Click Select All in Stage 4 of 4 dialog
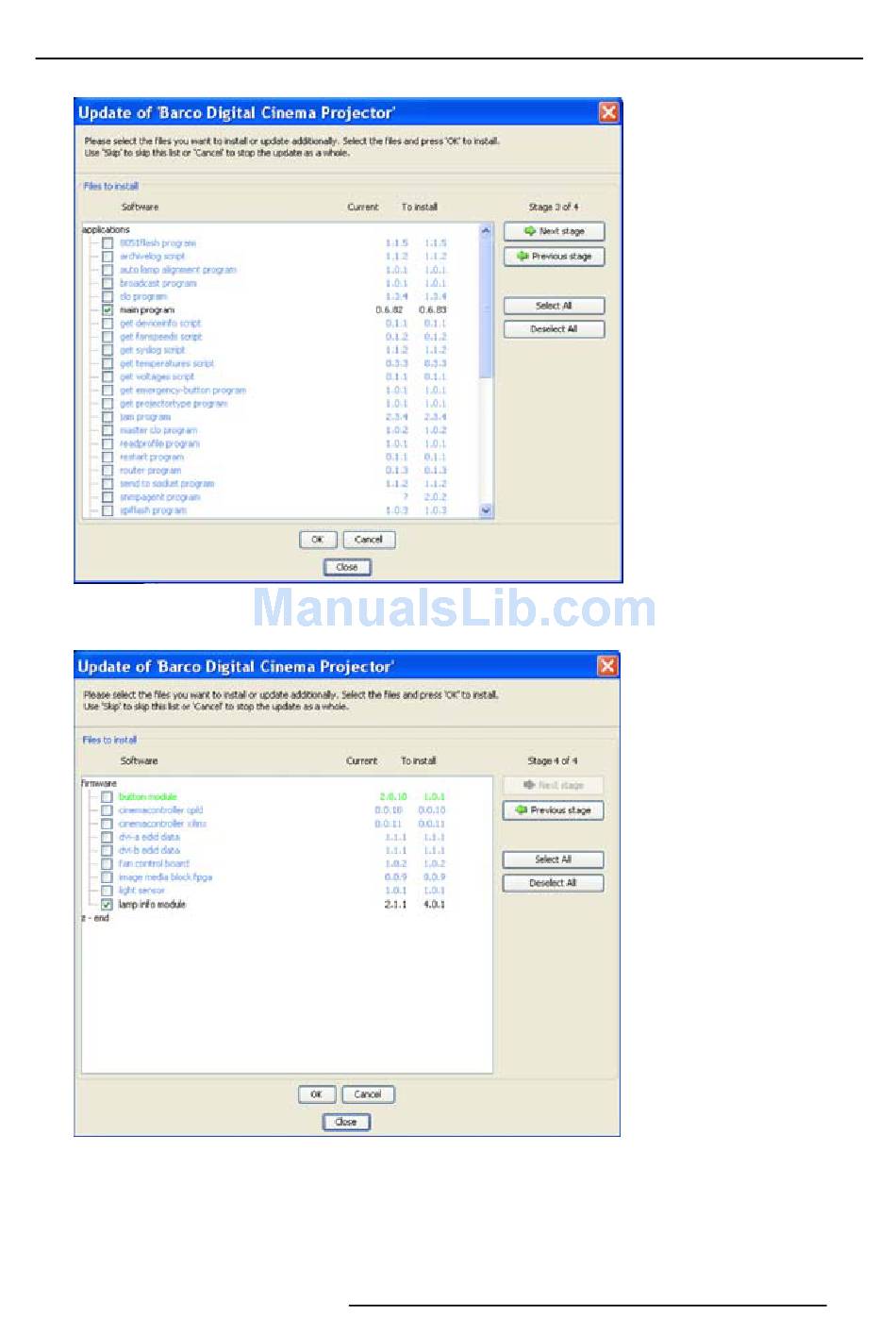This screenshot has height=1318, width=896. pyautogui.click(x=553, y=859)
